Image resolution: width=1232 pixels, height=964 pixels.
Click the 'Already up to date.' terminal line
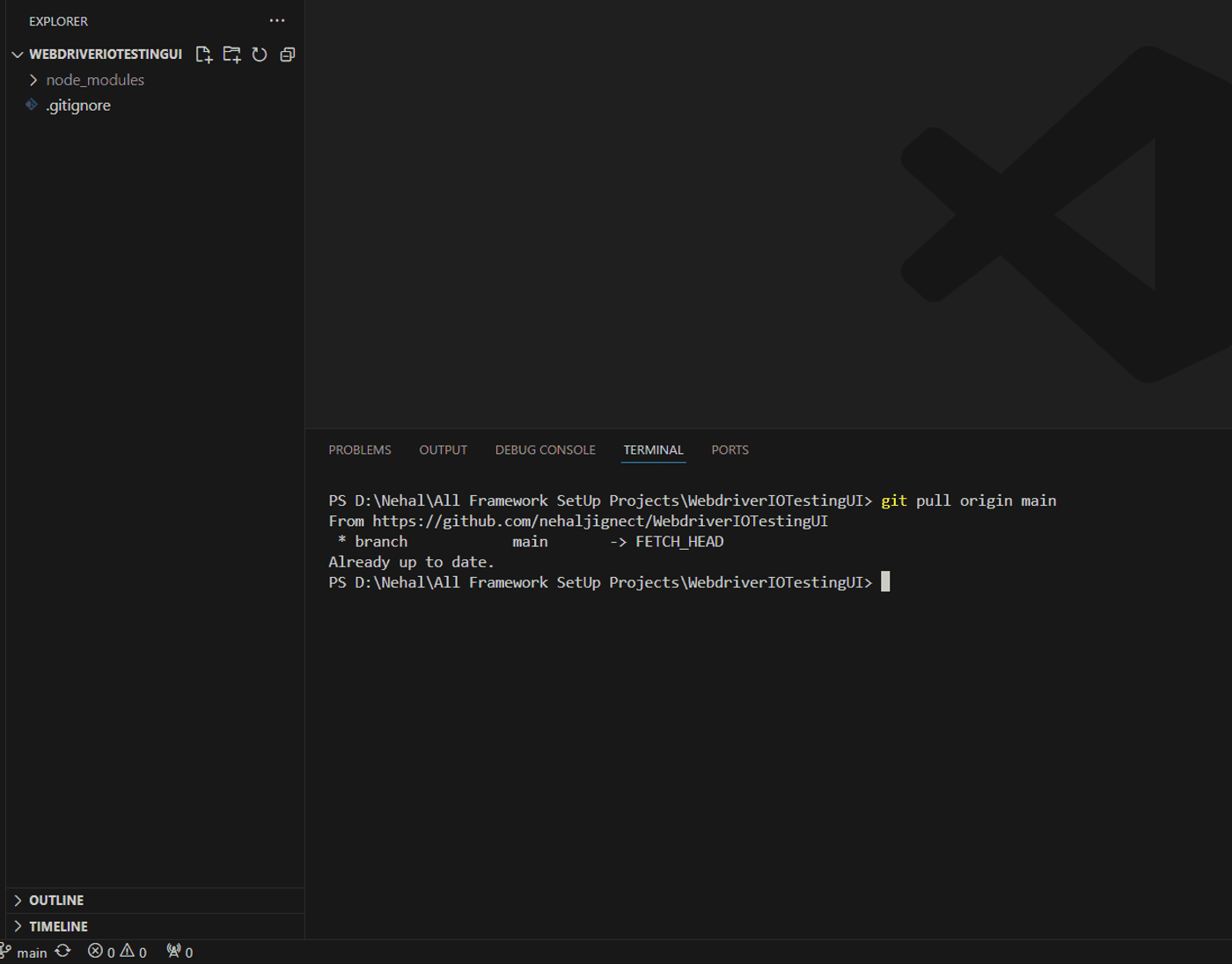[x=412, y=562]
